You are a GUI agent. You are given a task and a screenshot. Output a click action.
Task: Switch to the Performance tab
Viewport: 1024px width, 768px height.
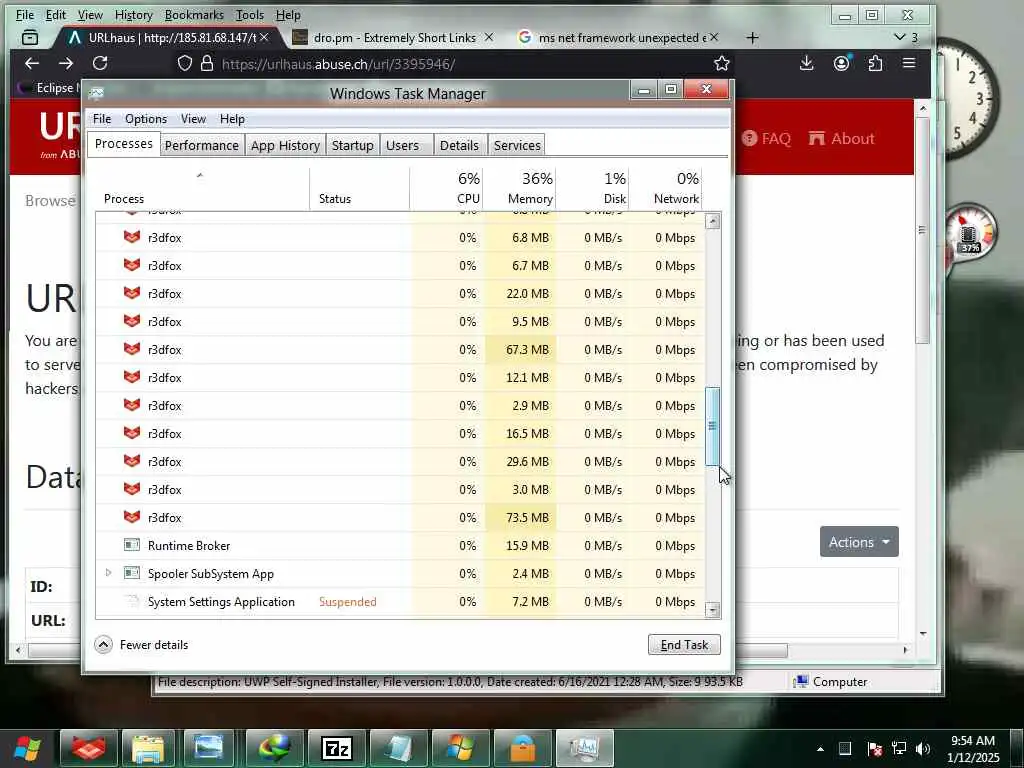[x=202, y=145]
